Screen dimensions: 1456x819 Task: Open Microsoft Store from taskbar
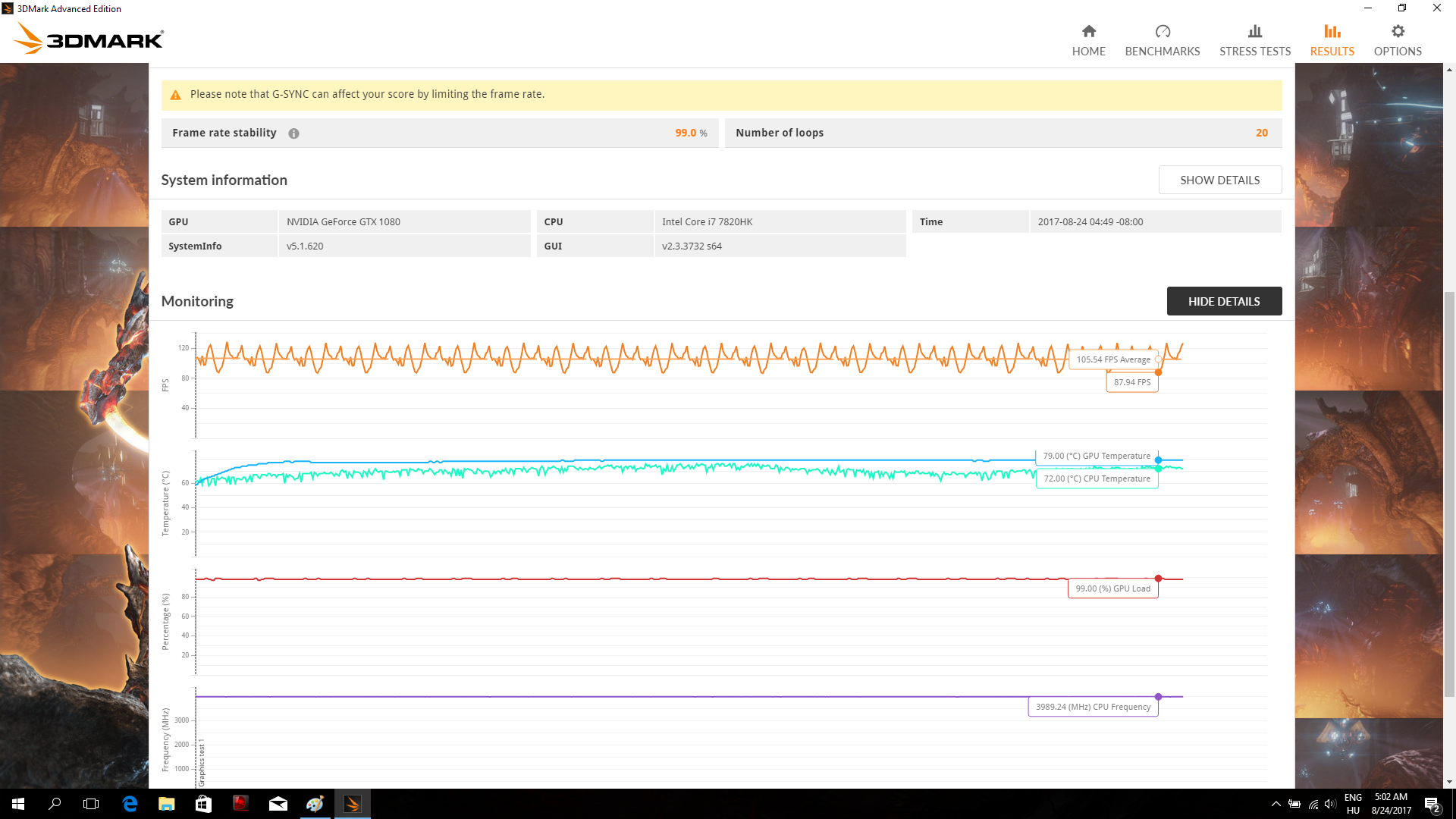[203, 804]
